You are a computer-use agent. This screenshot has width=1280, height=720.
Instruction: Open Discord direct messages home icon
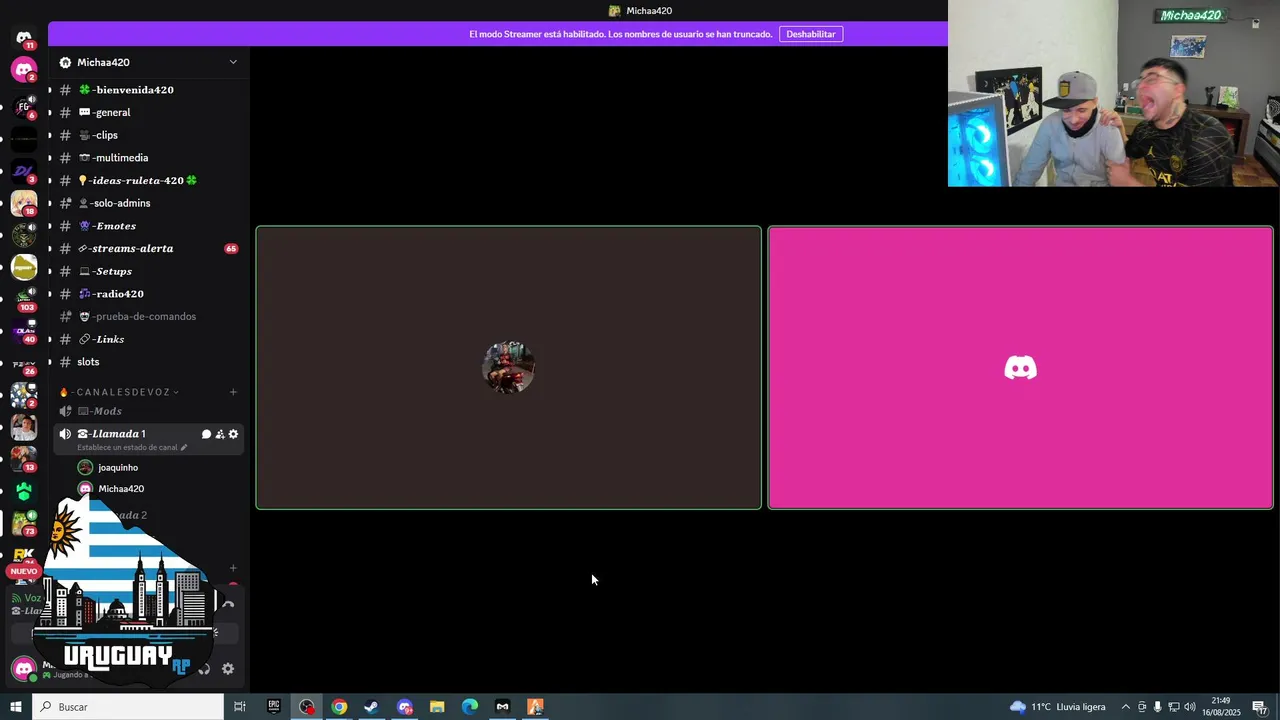24,38
